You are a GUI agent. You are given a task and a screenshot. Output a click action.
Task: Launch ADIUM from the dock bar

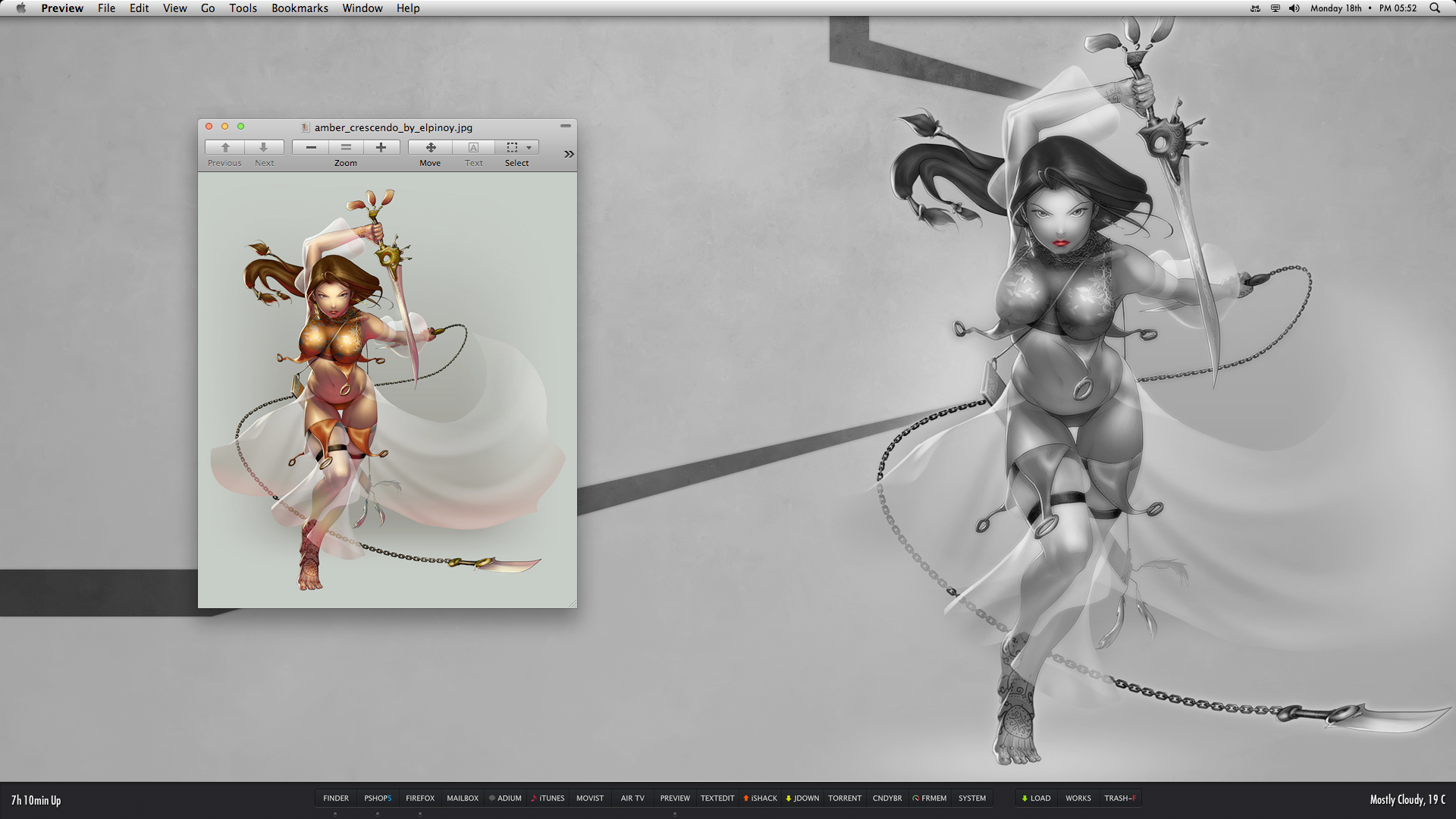pos(505,798)
